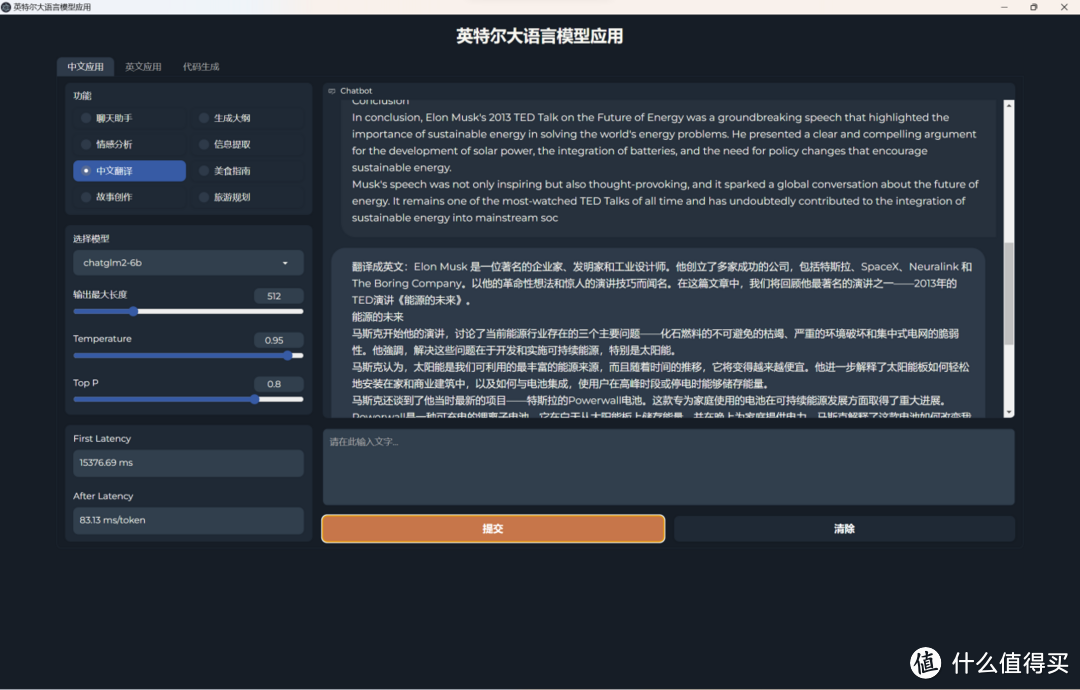Click the Top P value box 0.8
This screenshot has height=690, width=1080.
coord(278,384)
